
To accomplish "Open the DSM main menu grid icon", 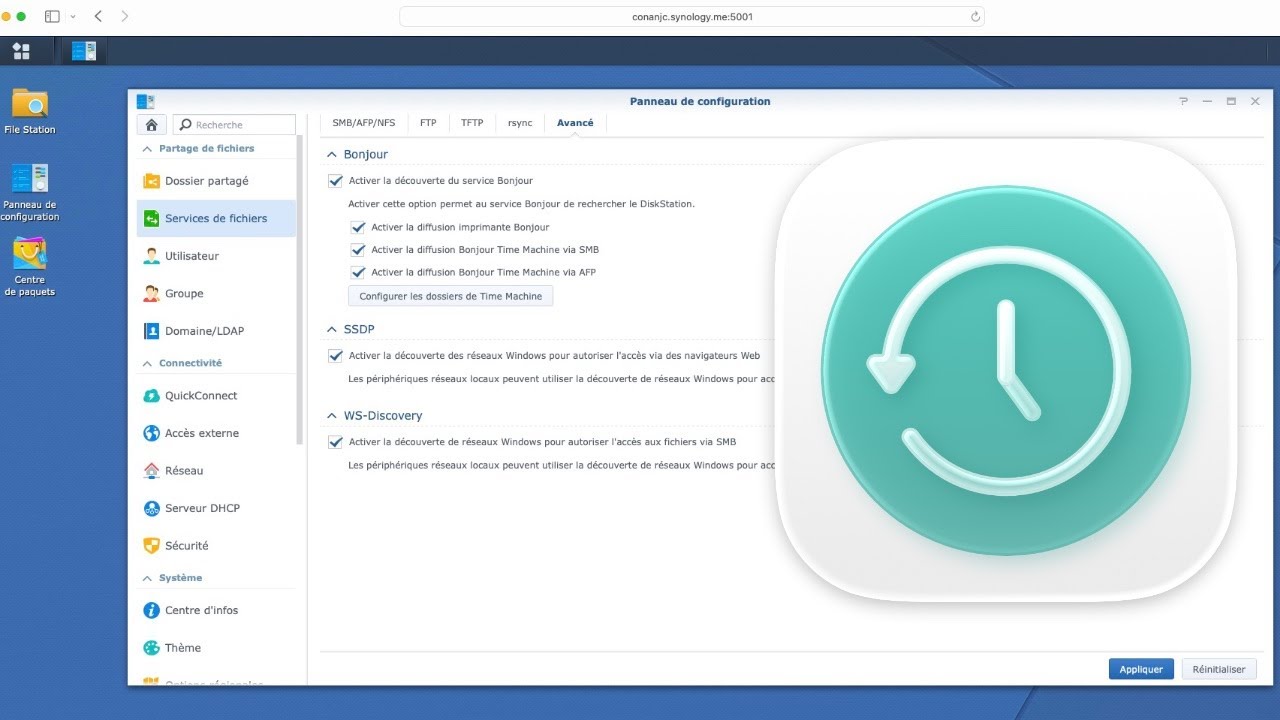I will click(x=21, y=51).
